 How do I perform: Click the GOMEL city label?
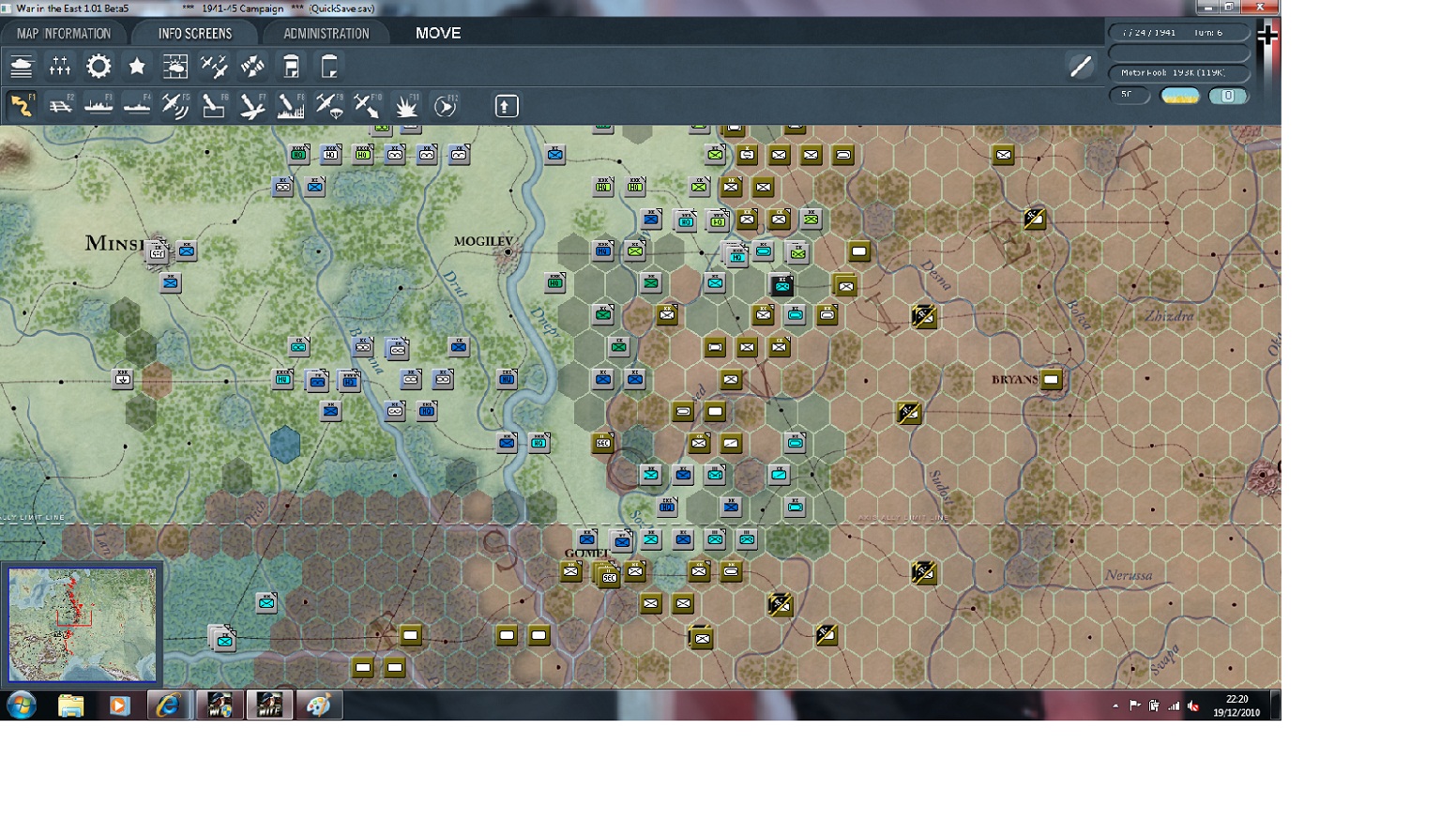coord(585,554)
